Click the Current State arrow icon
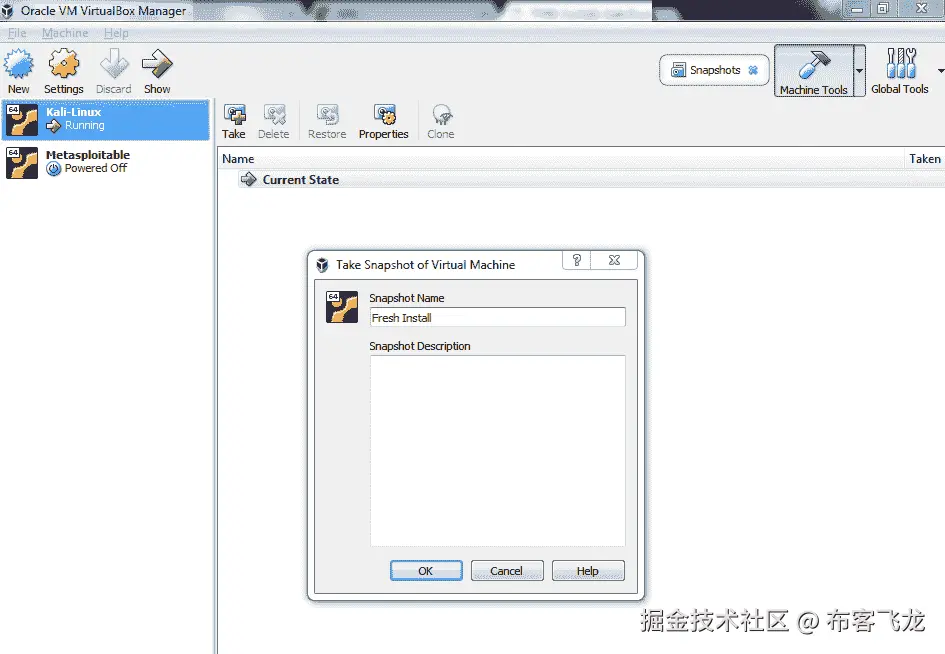This screenshot has width=945, height=654. pyautogui.click(x=248, y=179)
